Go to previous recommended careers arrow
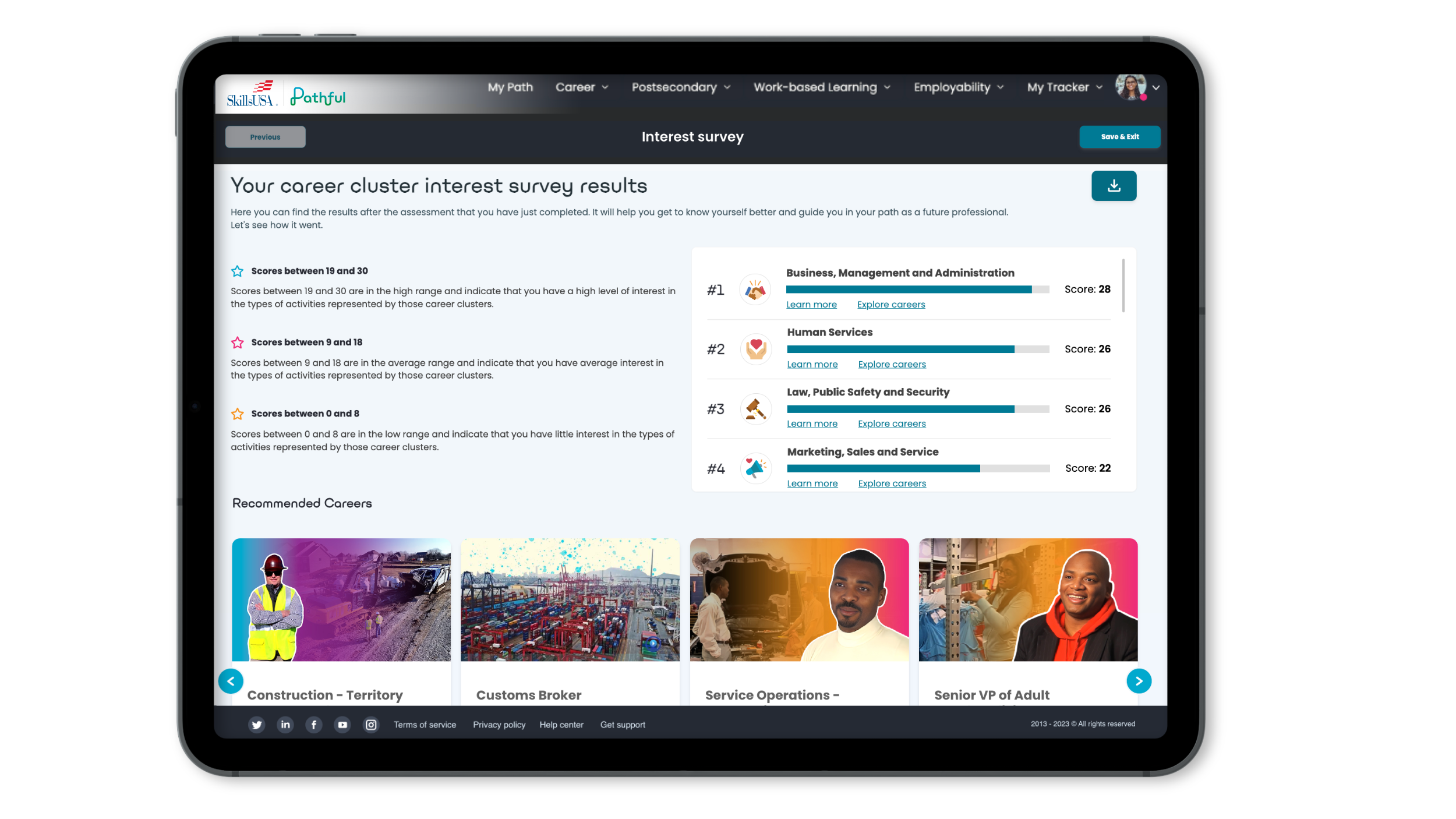 (231, 681)
